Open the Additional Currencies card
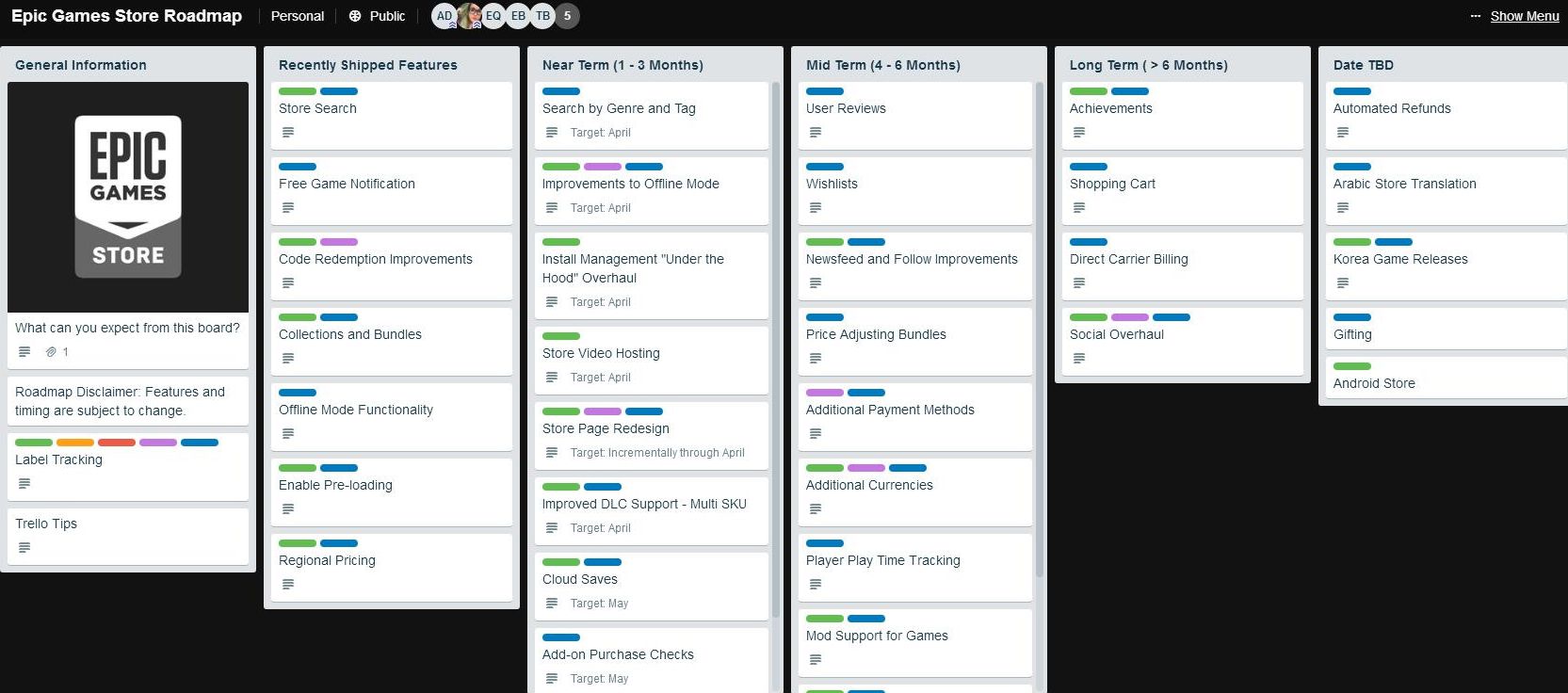Viewport: 1568px width, 693px height. coord(915,492)
